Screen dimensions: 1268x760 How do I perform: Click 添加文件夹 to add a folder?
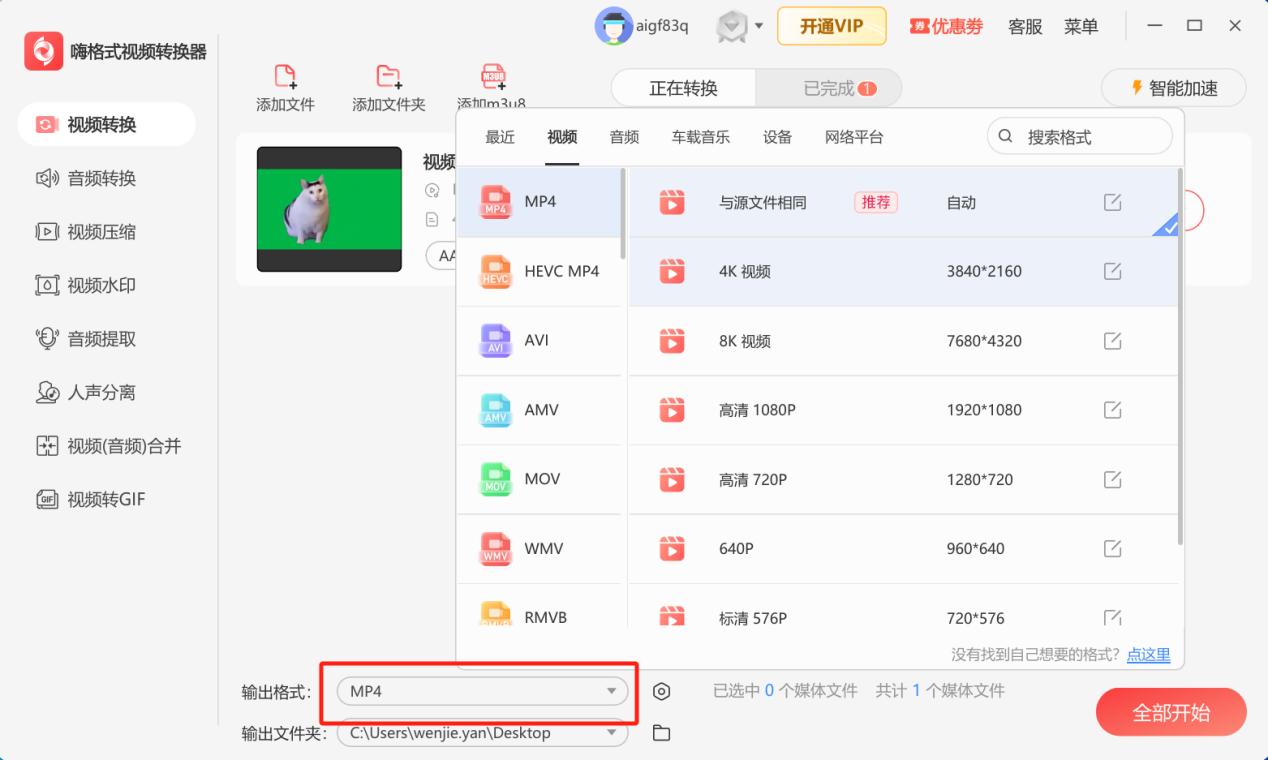(x=388, y=86)
